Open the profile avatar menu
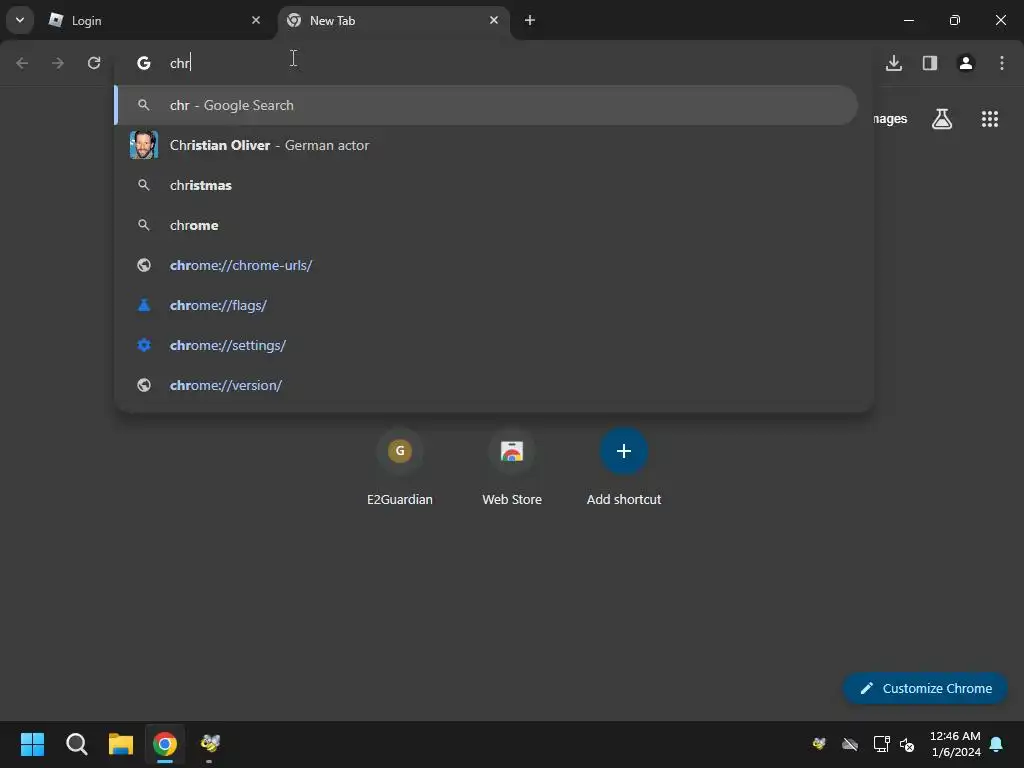Image resolution: width=1024 pixels, height=768 pixels. pos(965,63)
